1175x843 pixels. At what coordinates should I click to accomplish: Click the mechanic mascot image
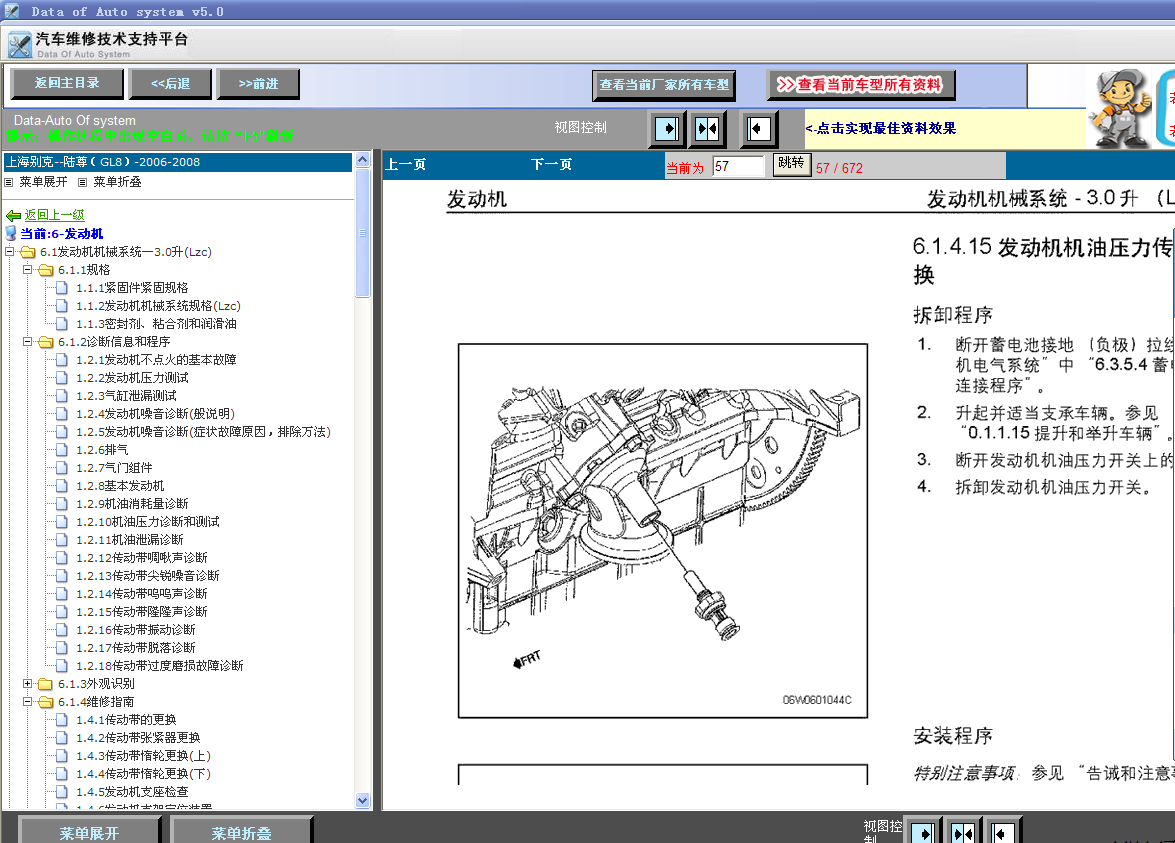tap(1120, 108)
